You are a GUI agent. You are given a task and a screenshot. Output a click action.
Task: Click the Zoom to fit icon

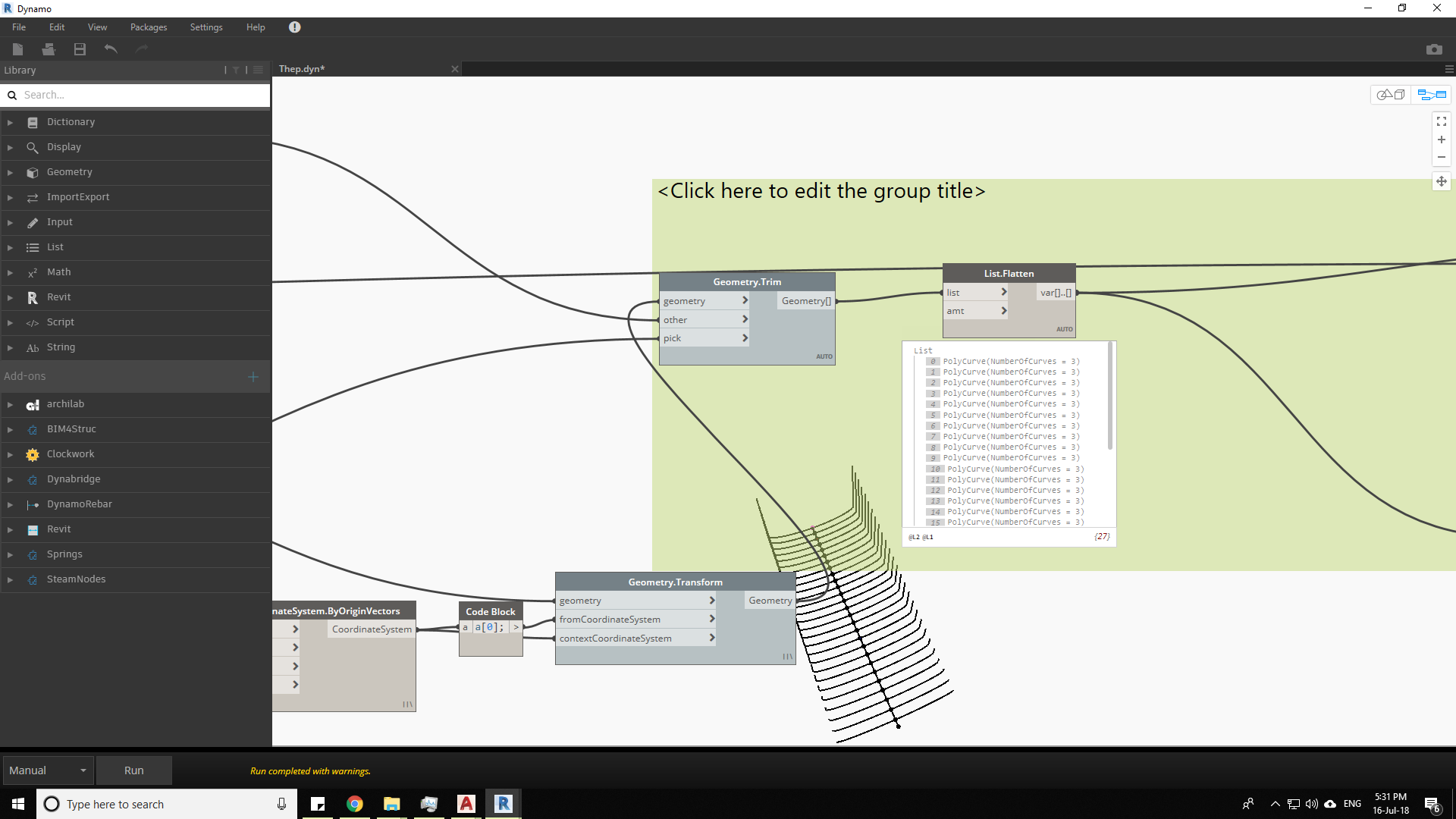1441,121
